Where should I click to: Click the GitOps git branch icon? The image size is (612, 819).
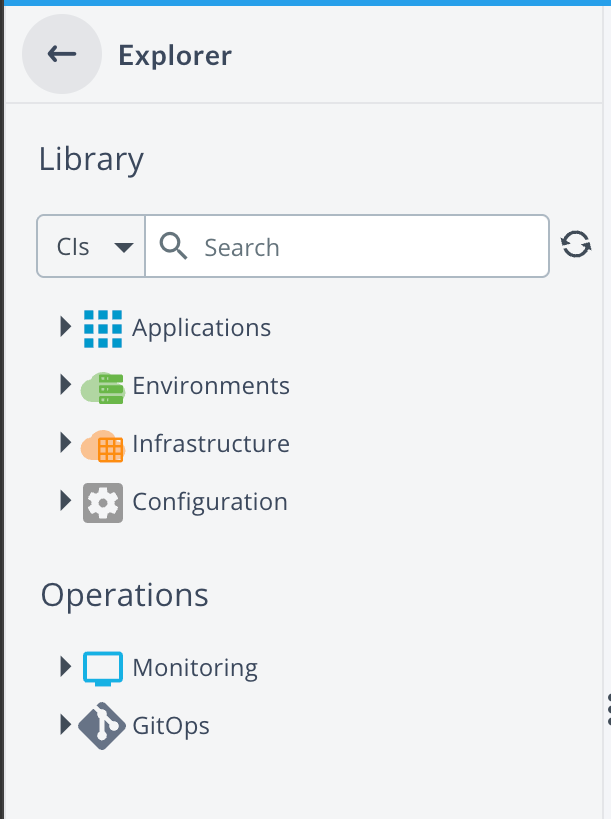102,726
